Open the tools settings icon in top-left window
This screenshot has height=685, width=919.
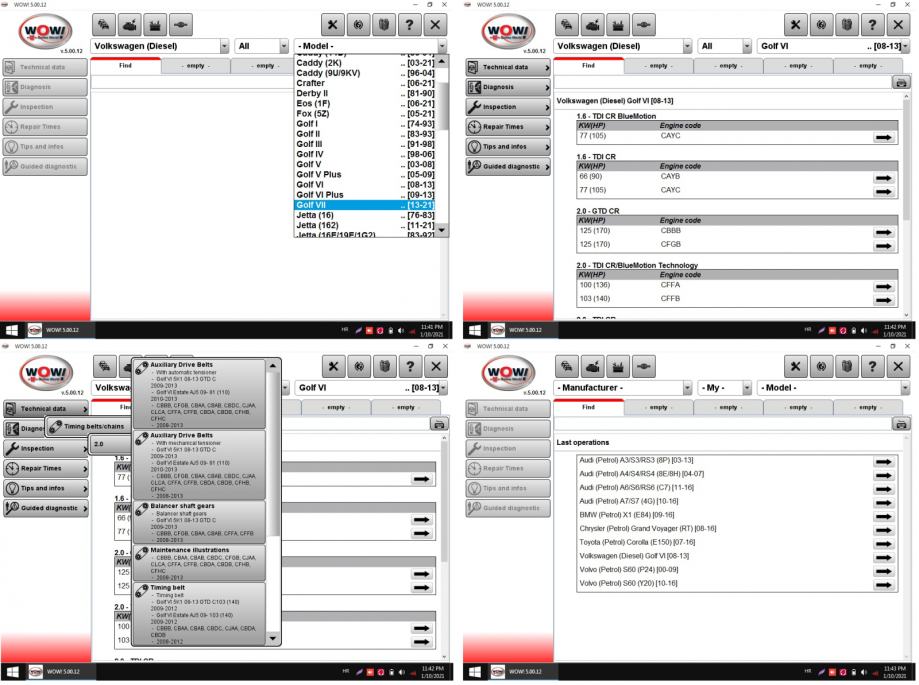point(332,25)
